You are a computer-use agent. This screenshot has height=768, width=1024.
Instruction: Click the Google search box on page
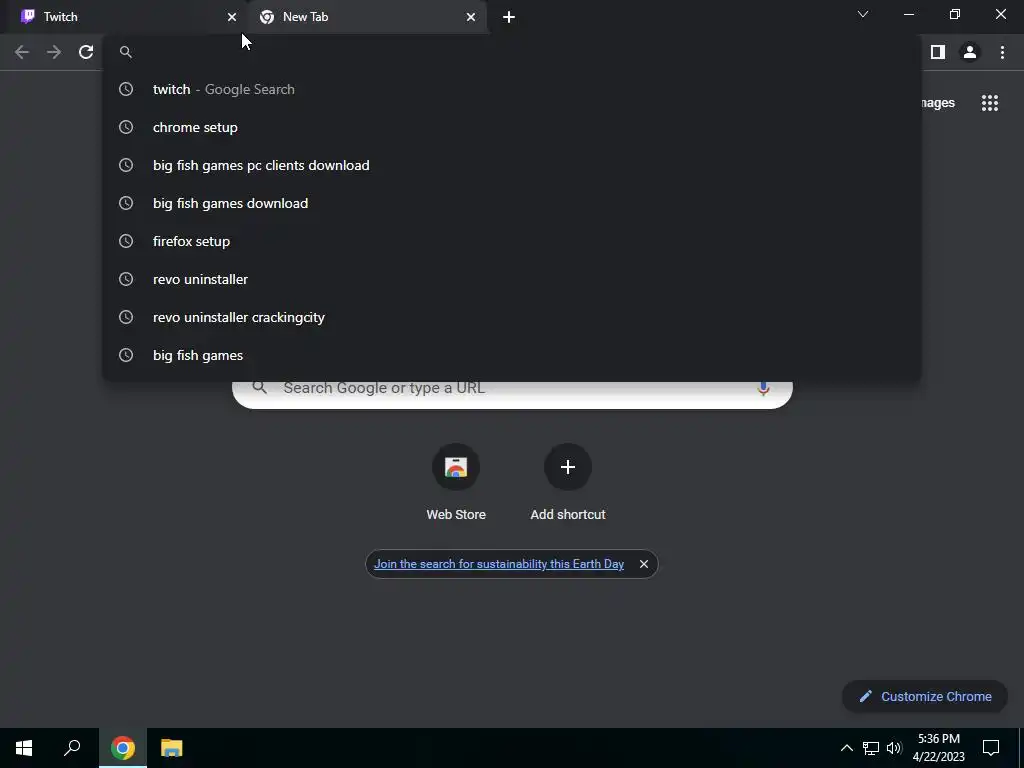click(x=513, y=394)
